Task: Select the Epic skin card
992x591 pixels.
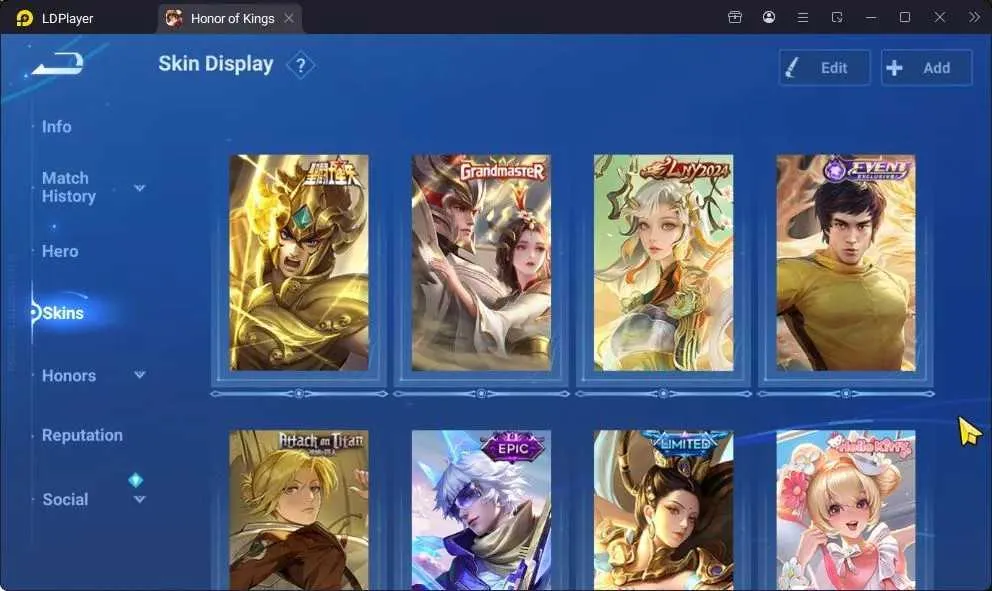Action: coord(481,511)
